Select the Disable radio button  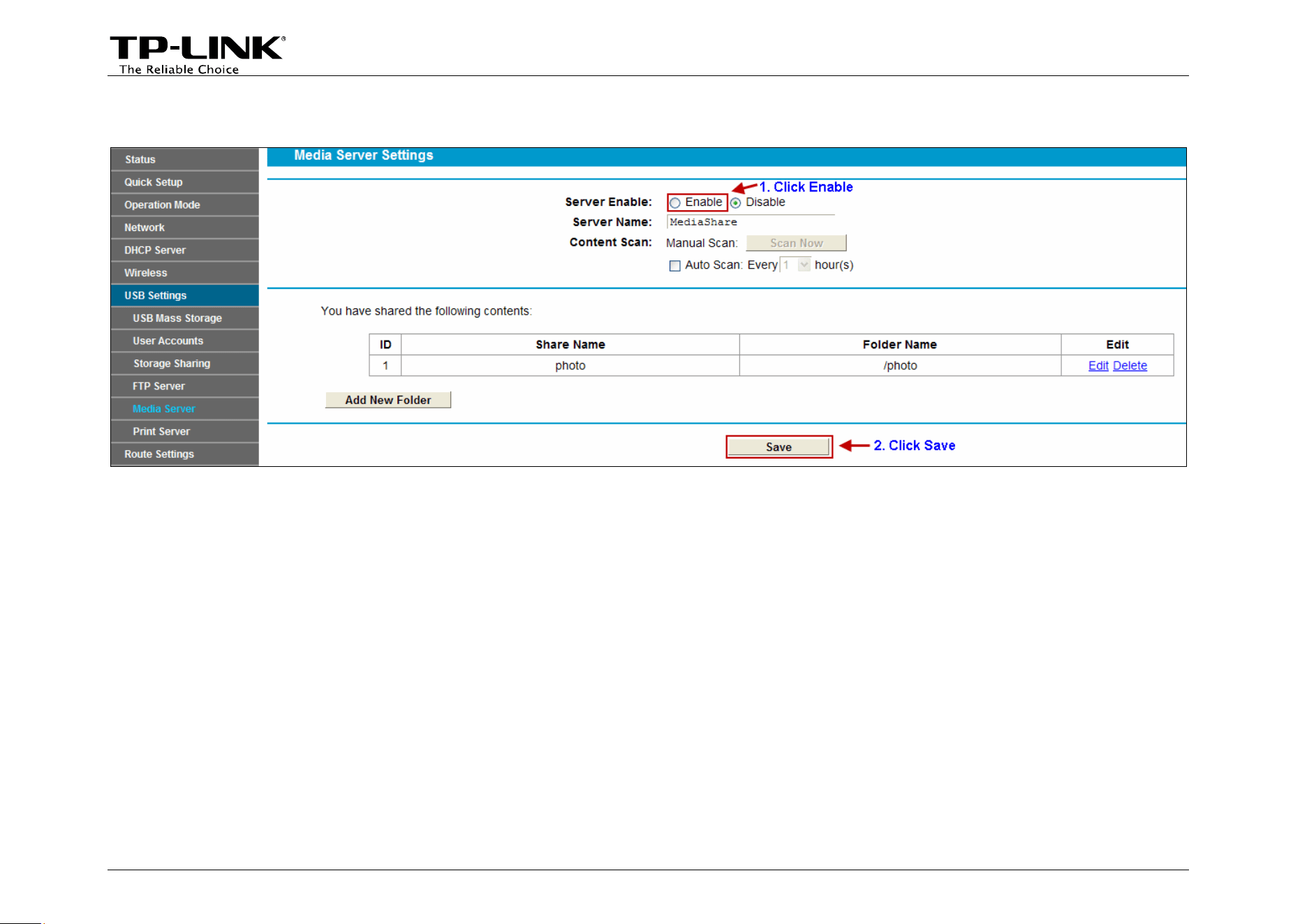pyautogui.click(x=735, y=203)
